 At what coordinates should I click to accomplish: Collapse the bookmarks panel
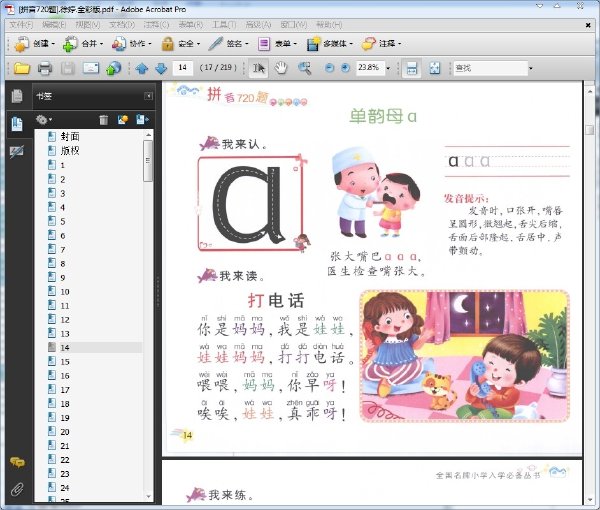(x=148, y=96)
